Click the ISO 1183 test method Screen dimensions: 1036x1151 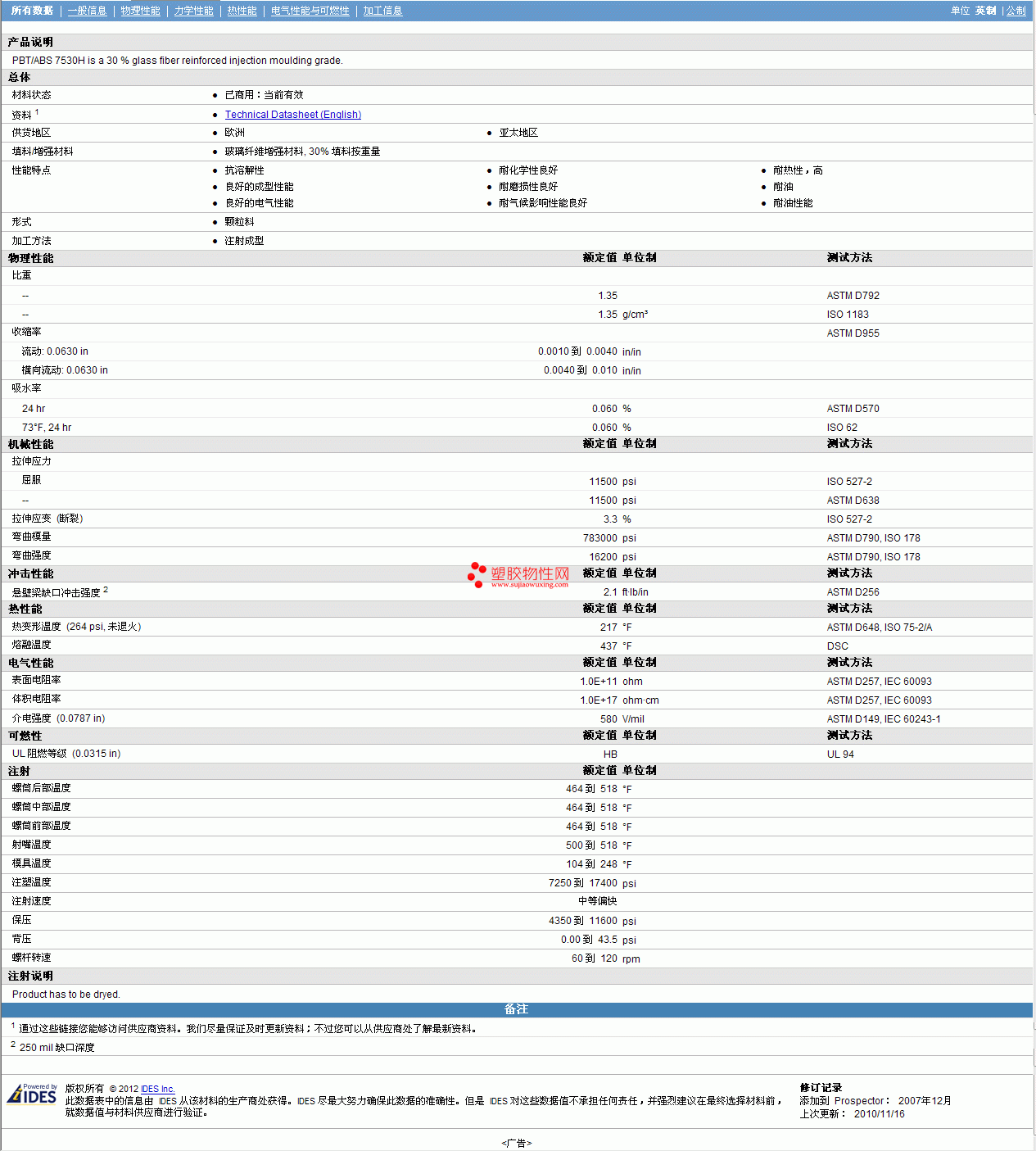pos(848,315)
